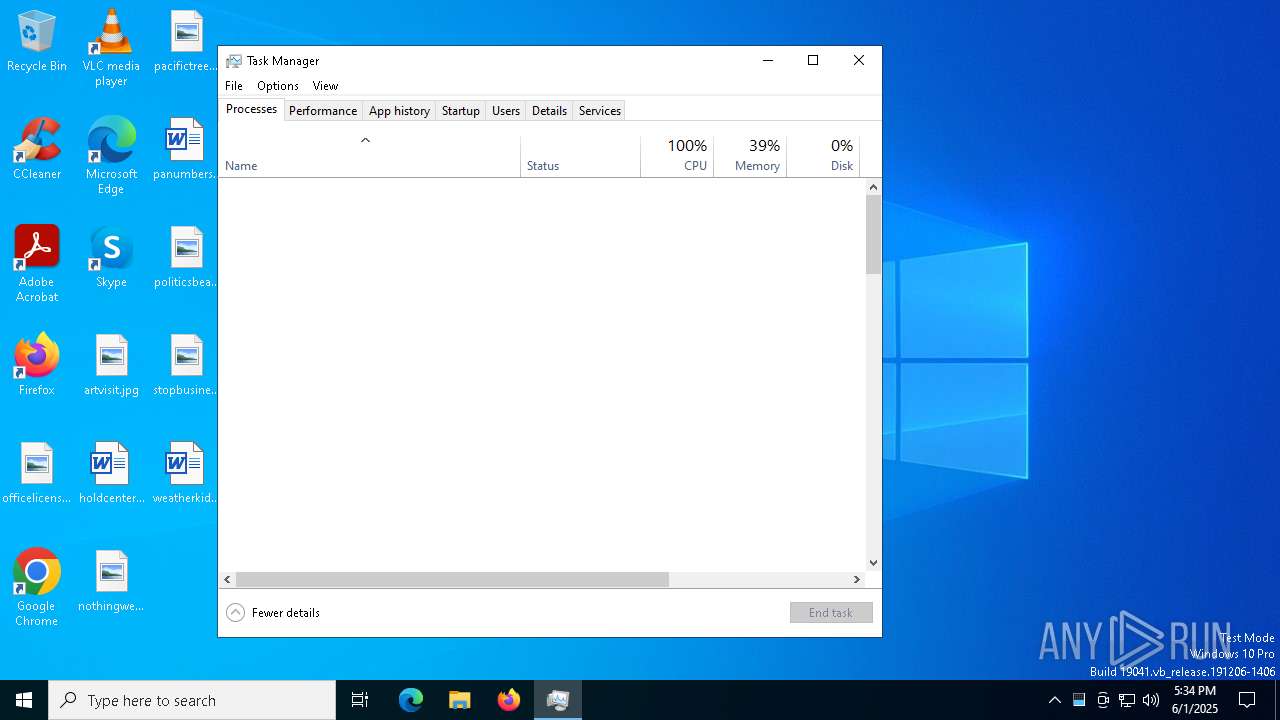Select the artvisit.jpg file icon
The width and height of the screenshot is (1280, 720).
point(111,366)
